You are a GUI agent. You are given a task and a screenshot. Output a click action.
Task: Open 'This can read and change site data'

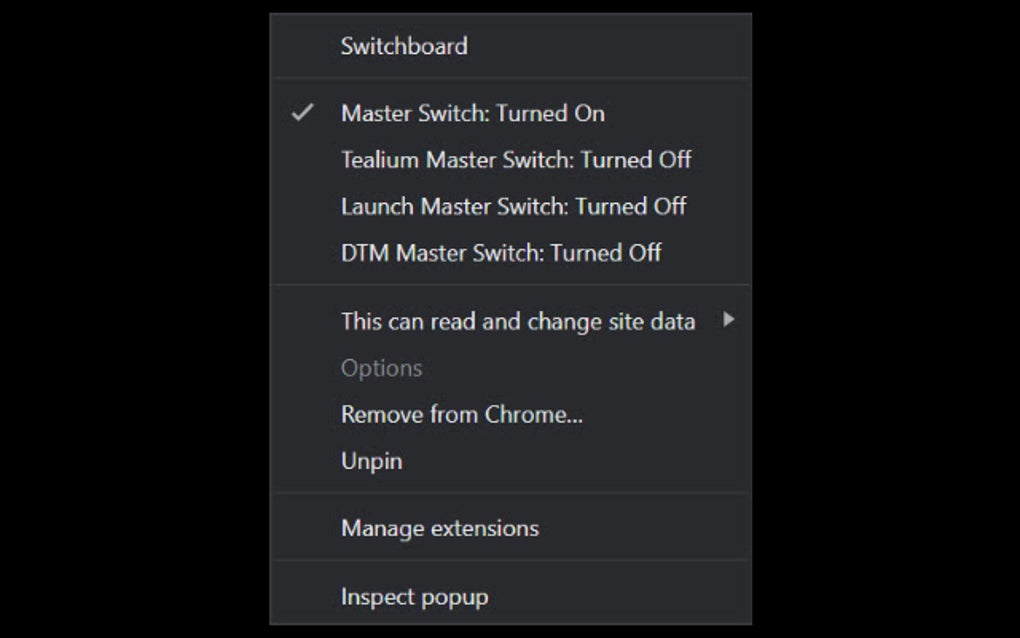517,321
